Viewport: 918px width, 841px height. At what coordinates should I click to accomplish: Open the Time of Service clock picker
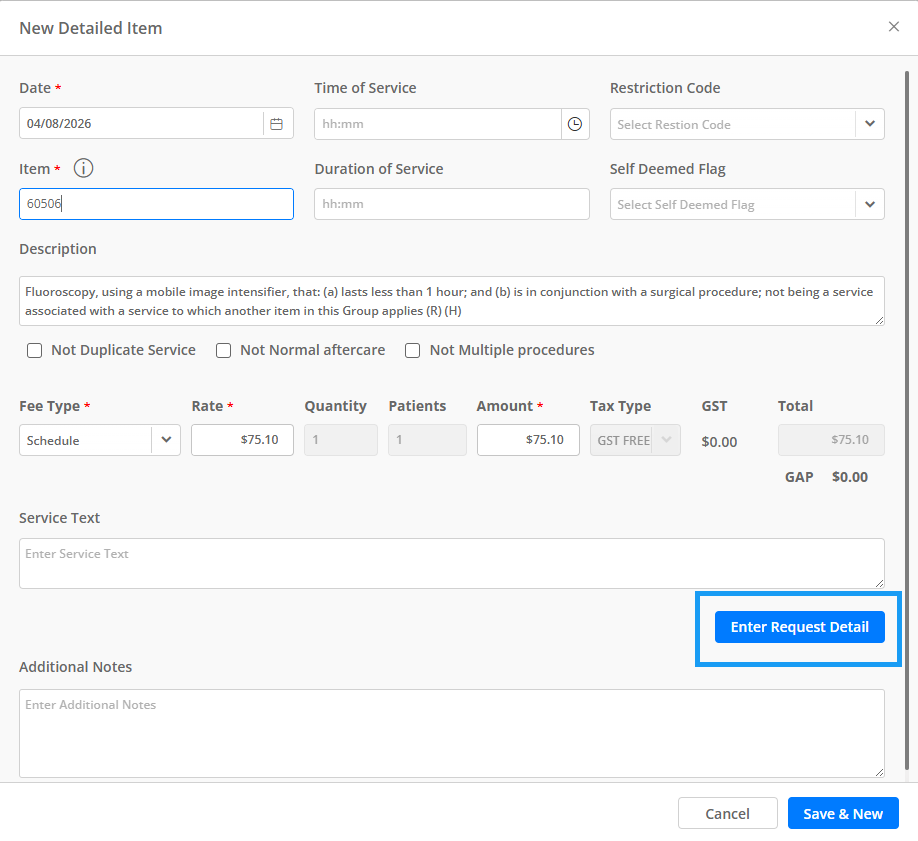pyautogui.click(x=575, y=124)
